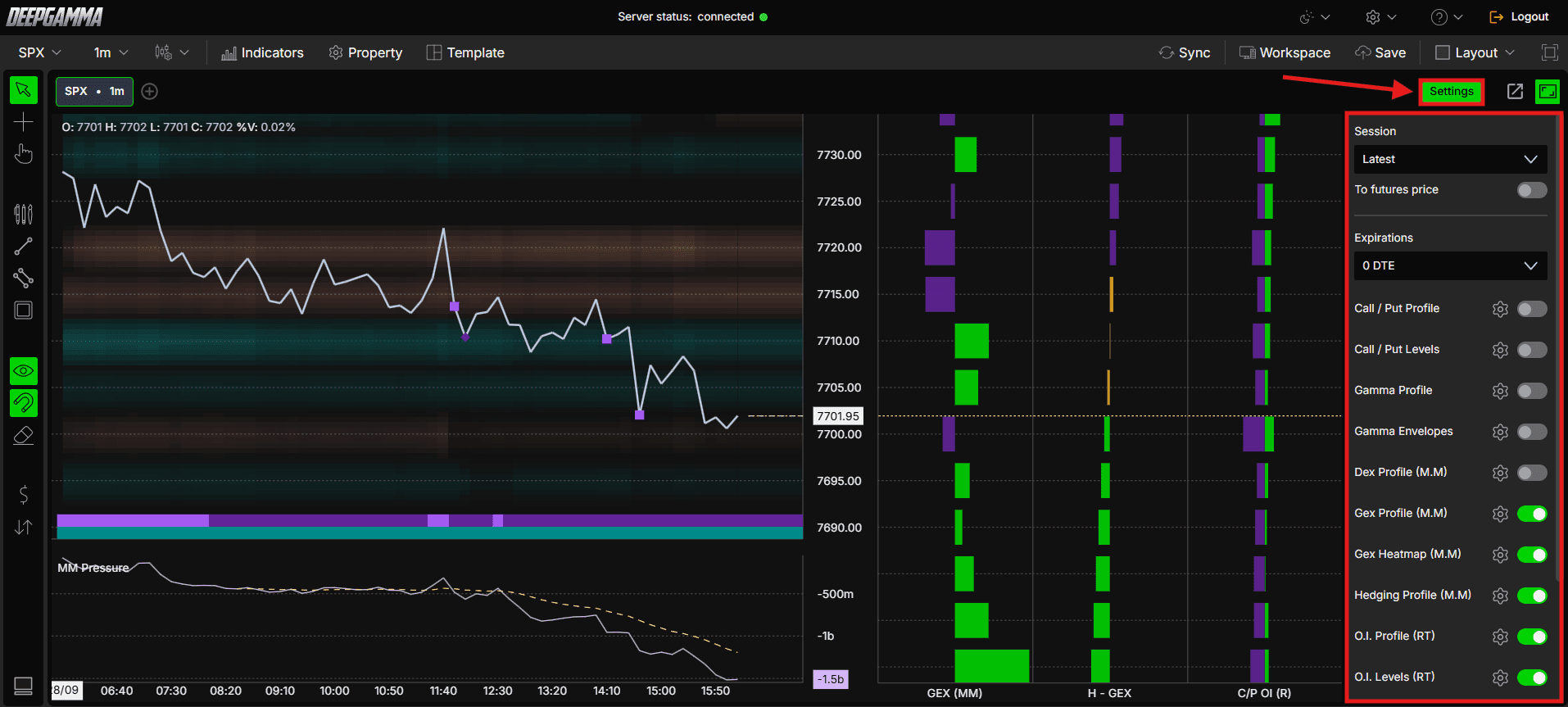The image size is (1568, 707).
Task: Open the chart type dropdown
Action: [171, 52]
